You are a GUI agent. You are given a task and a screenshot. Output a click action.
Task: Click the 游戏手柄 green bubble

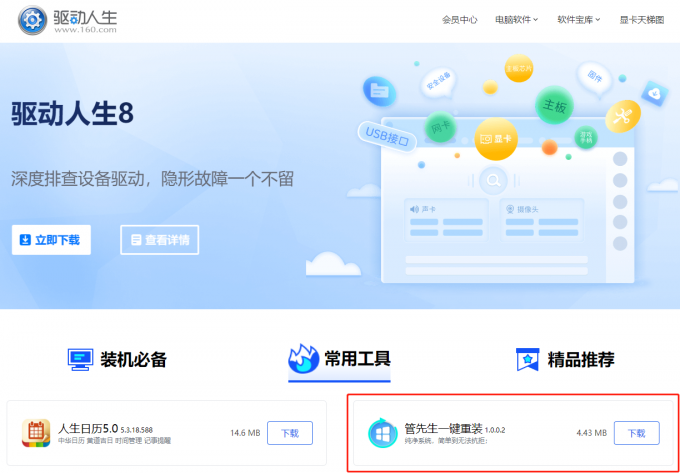tap(586, 138)
